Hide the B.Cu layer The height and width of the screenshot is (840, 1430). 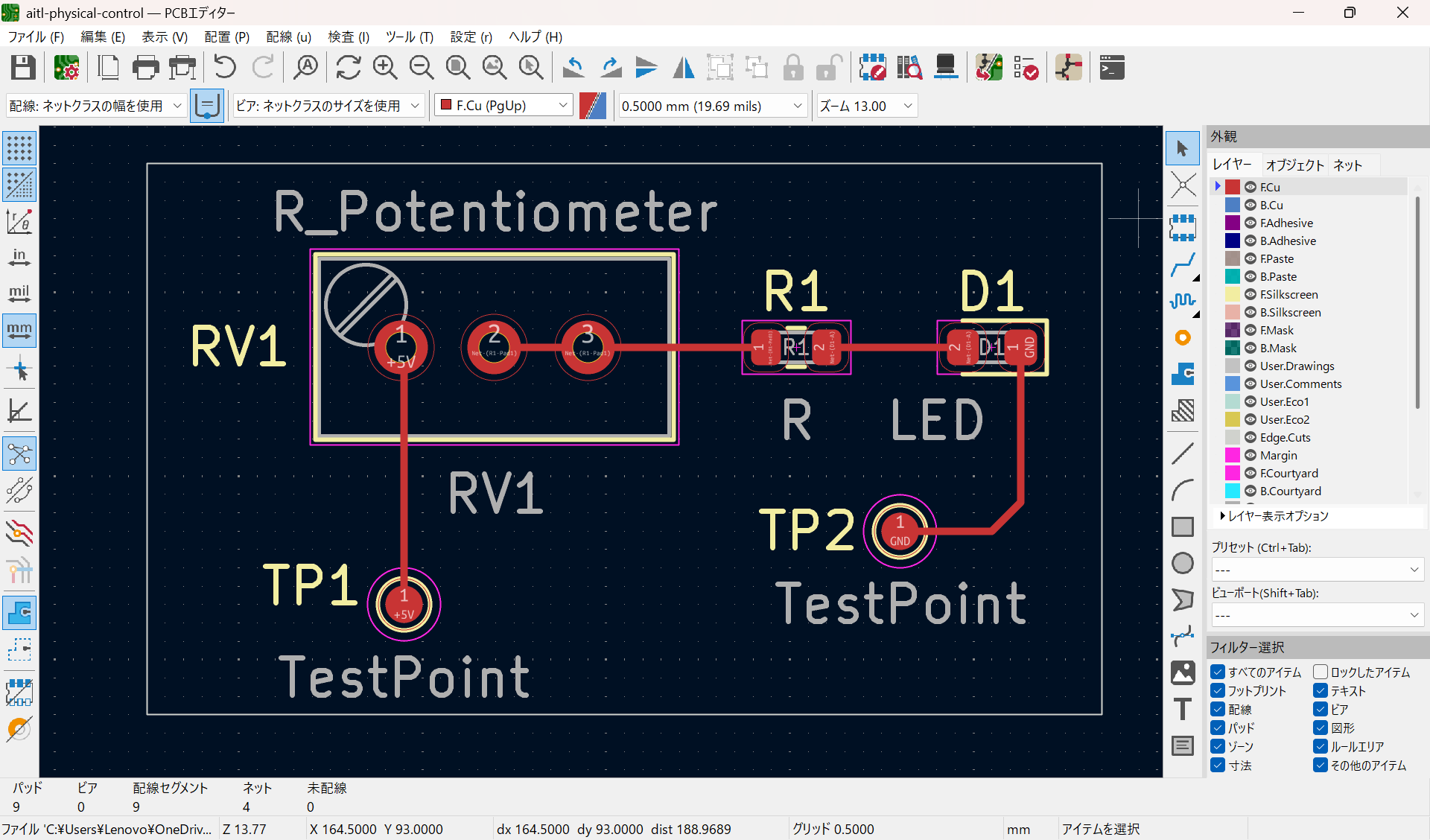1250,205
